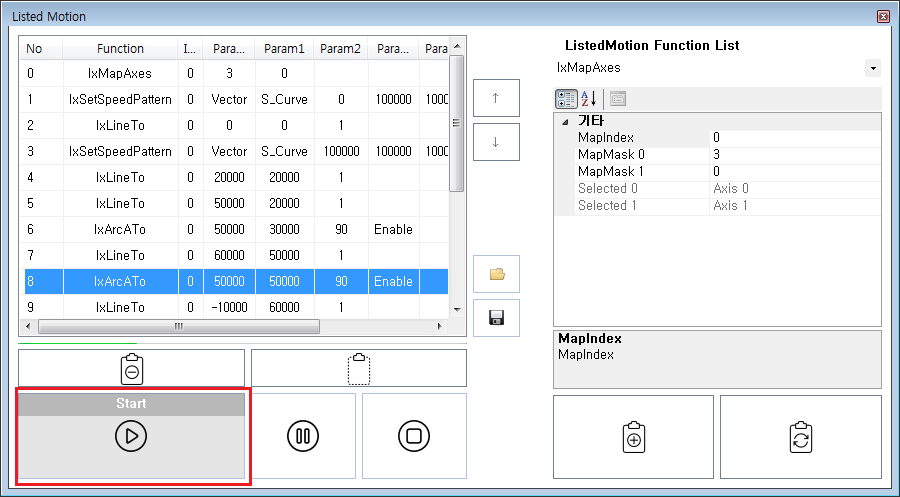
Task: Select row 6 IxArcATo in list
Action: (x=120, y=229)
